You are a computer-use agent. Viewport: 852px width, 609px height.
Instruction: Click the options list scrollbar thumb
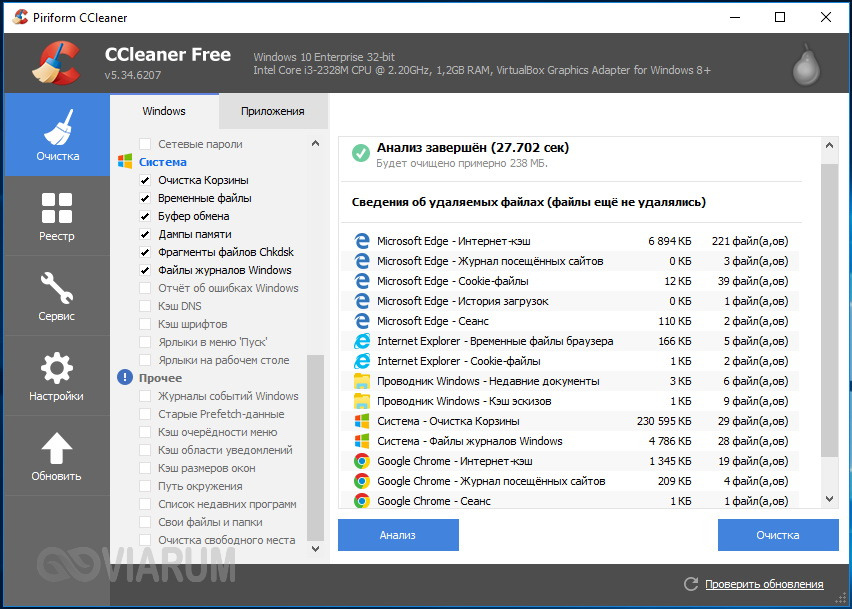315,448
